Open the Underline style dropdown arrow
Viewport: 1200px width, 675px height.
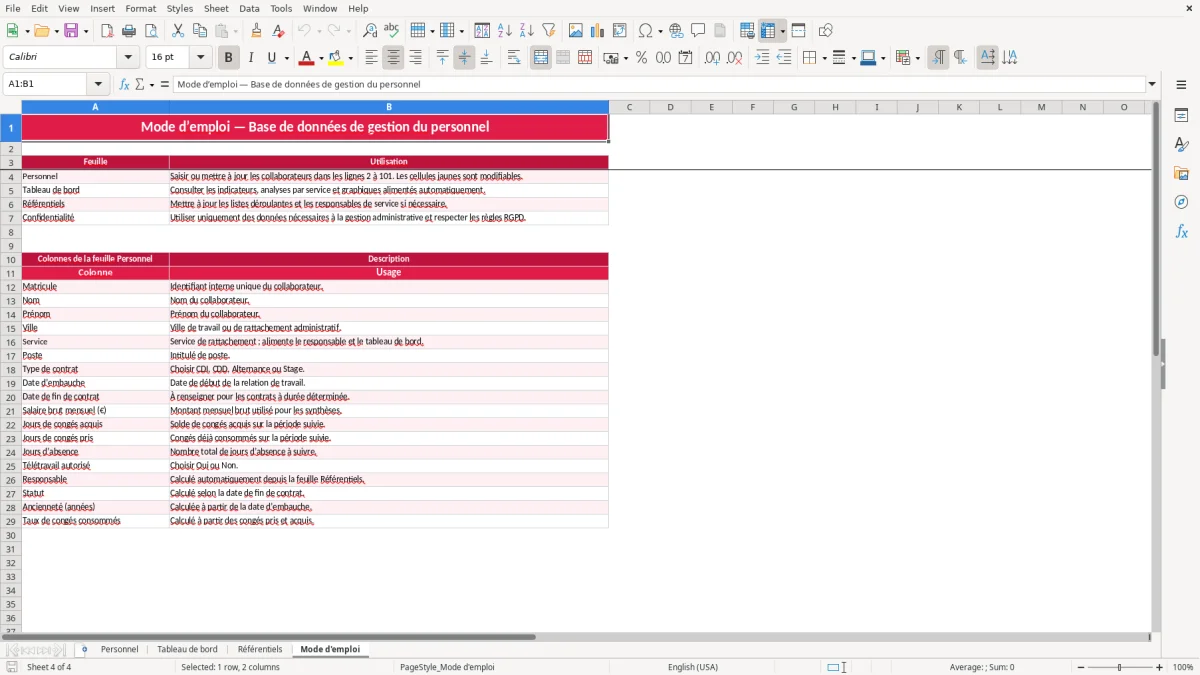(285, 58)
